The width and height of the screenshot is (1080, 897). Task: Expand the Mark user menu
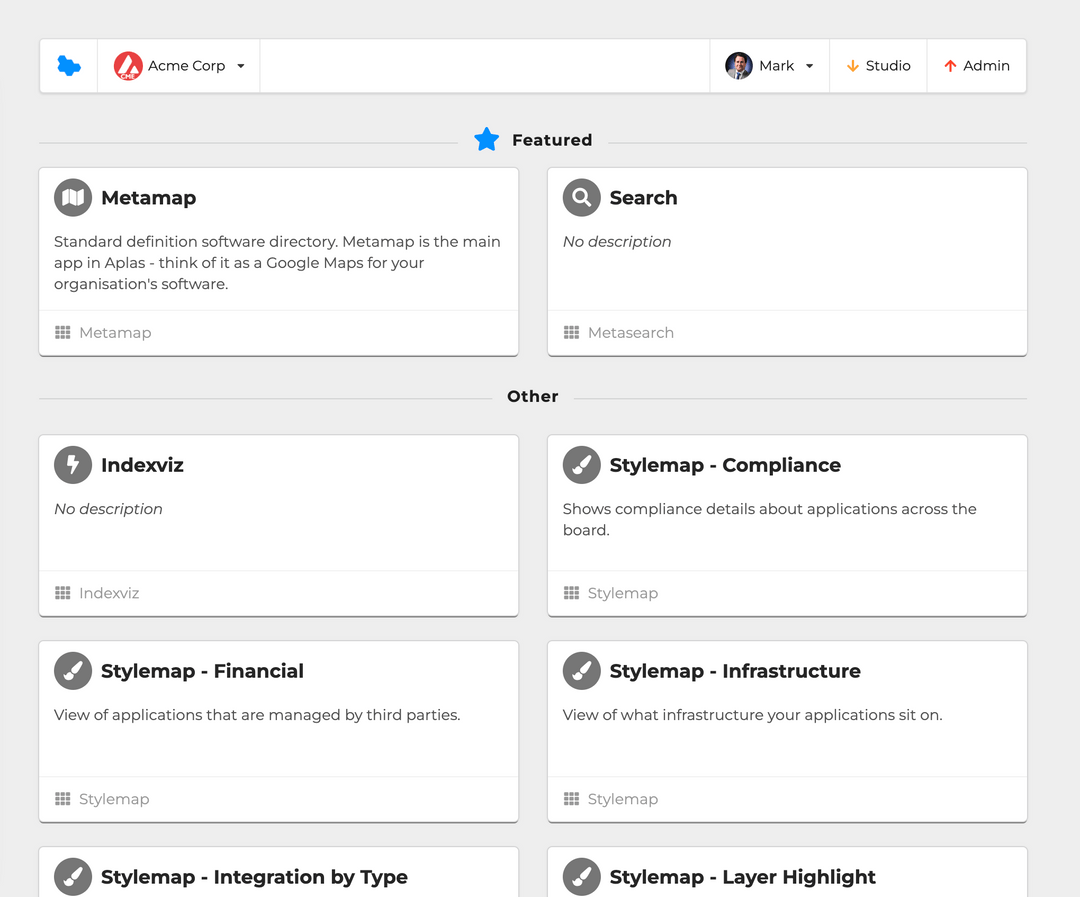pyautogui.click(x=808, y=65)
